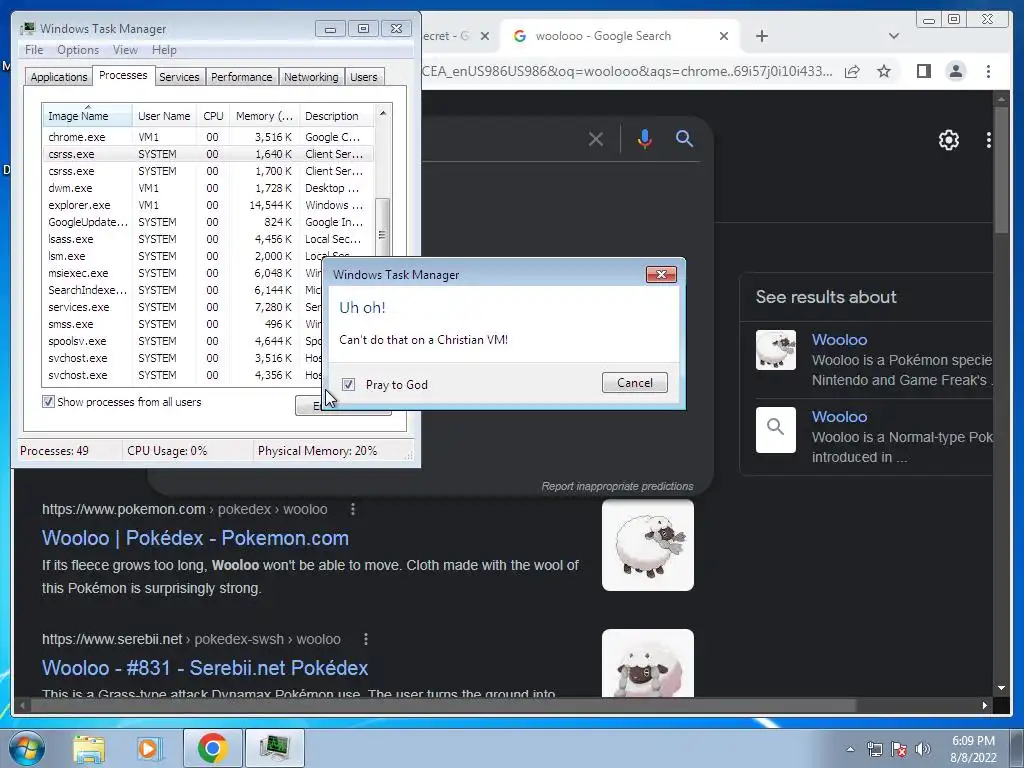Viewport: 1024px width, 768px height.
Task: Click Cancel in the Uh oh dialog
Action: tap(635, 383)
